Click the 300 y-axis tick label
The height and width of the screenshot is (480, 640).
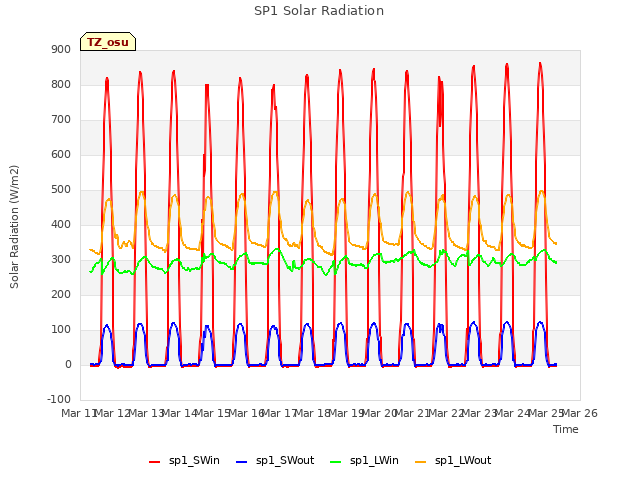coord(61,260)
